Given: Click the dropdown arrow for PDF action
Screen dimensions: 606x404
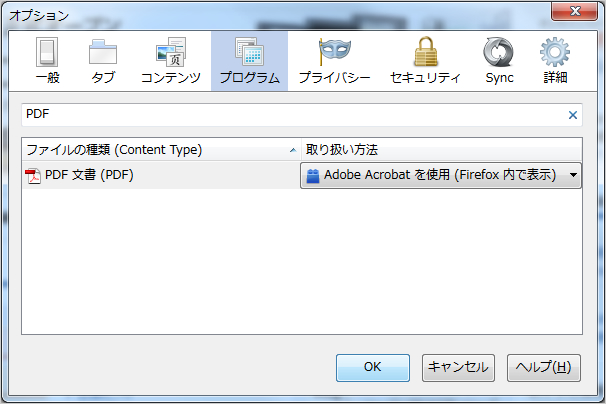Looking at the screenshot, I should click(574, 175).
